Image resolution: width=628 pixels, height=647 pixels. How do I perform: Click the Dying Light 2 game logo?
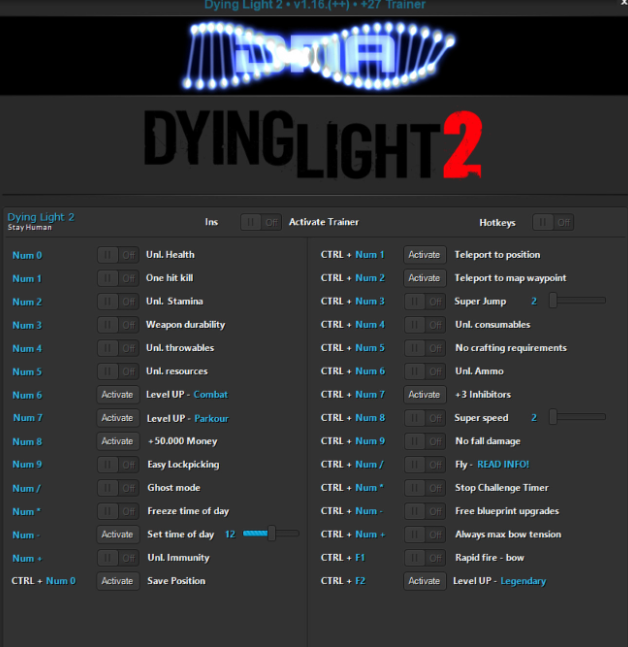click(x=313, y=144)
